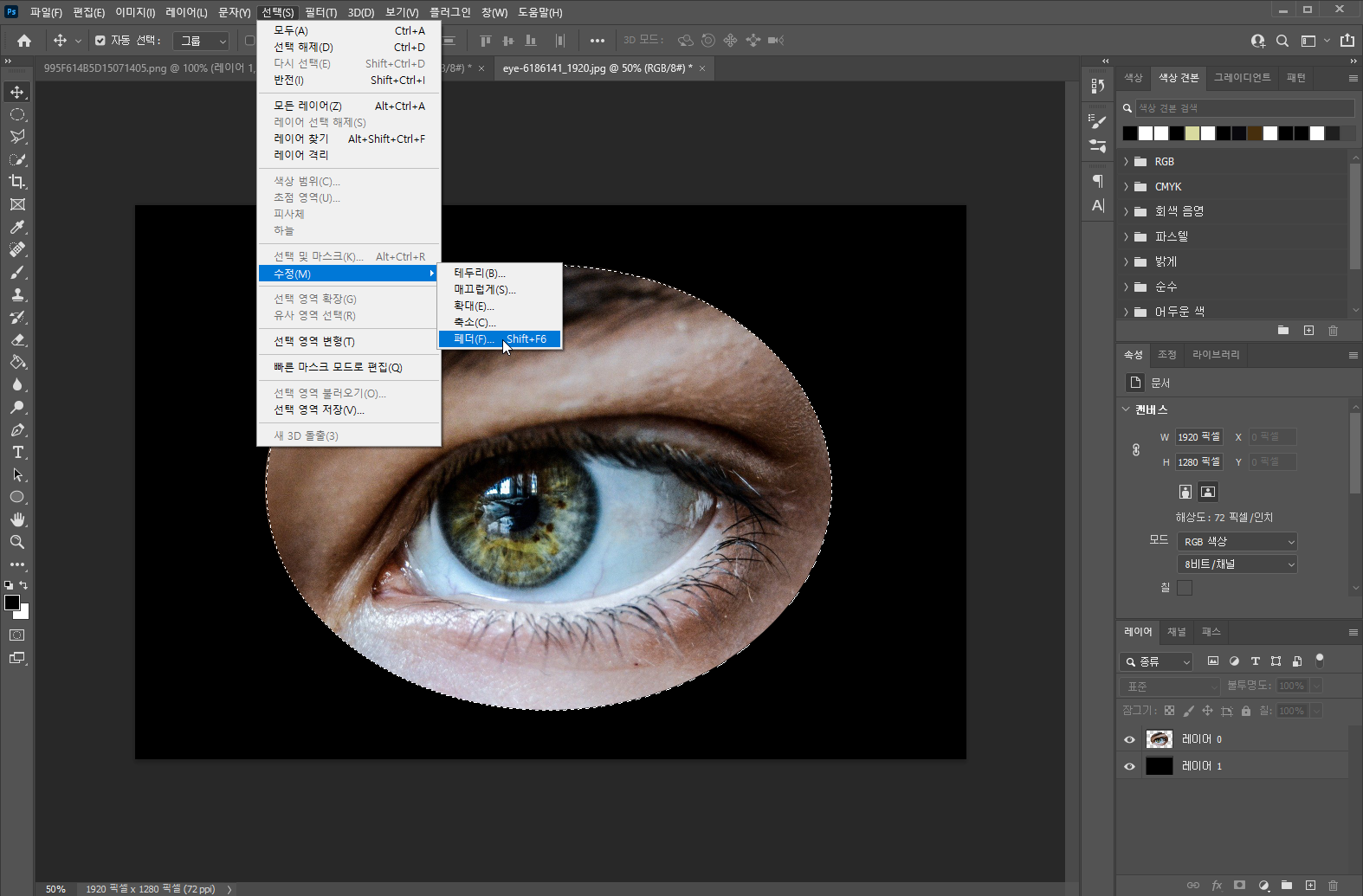1363x896 pixels.
Task: Hide 레이어 0 using its eye icon
Action: pos(1129,739)
